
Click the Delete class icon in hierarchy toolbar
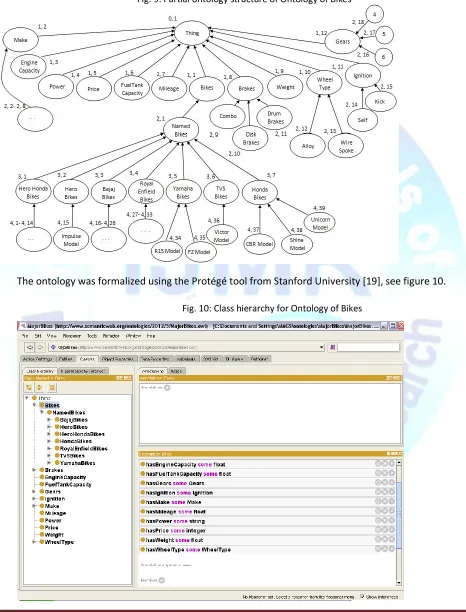click(x=52, y=387)
